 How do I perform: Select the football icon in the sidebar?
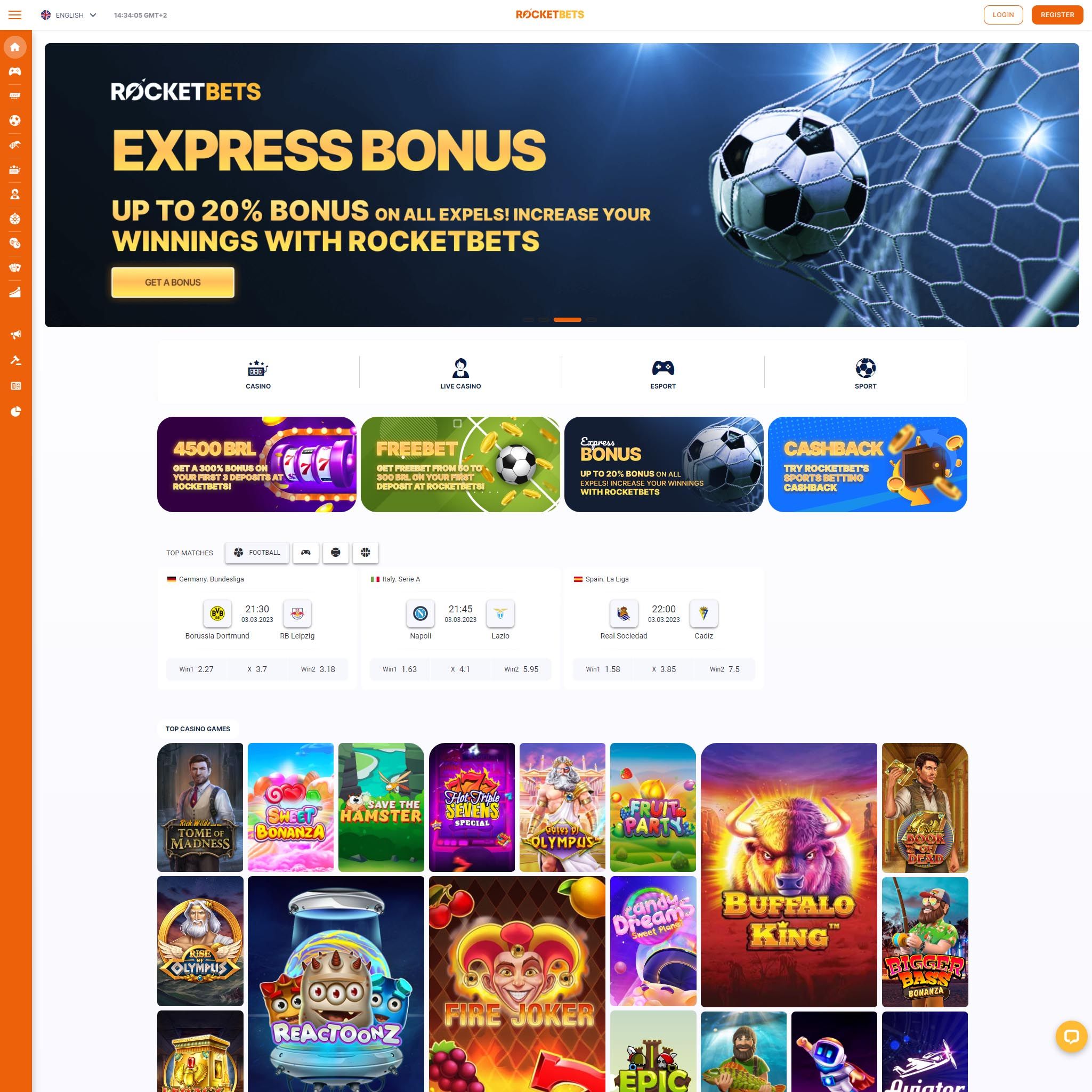15,120
